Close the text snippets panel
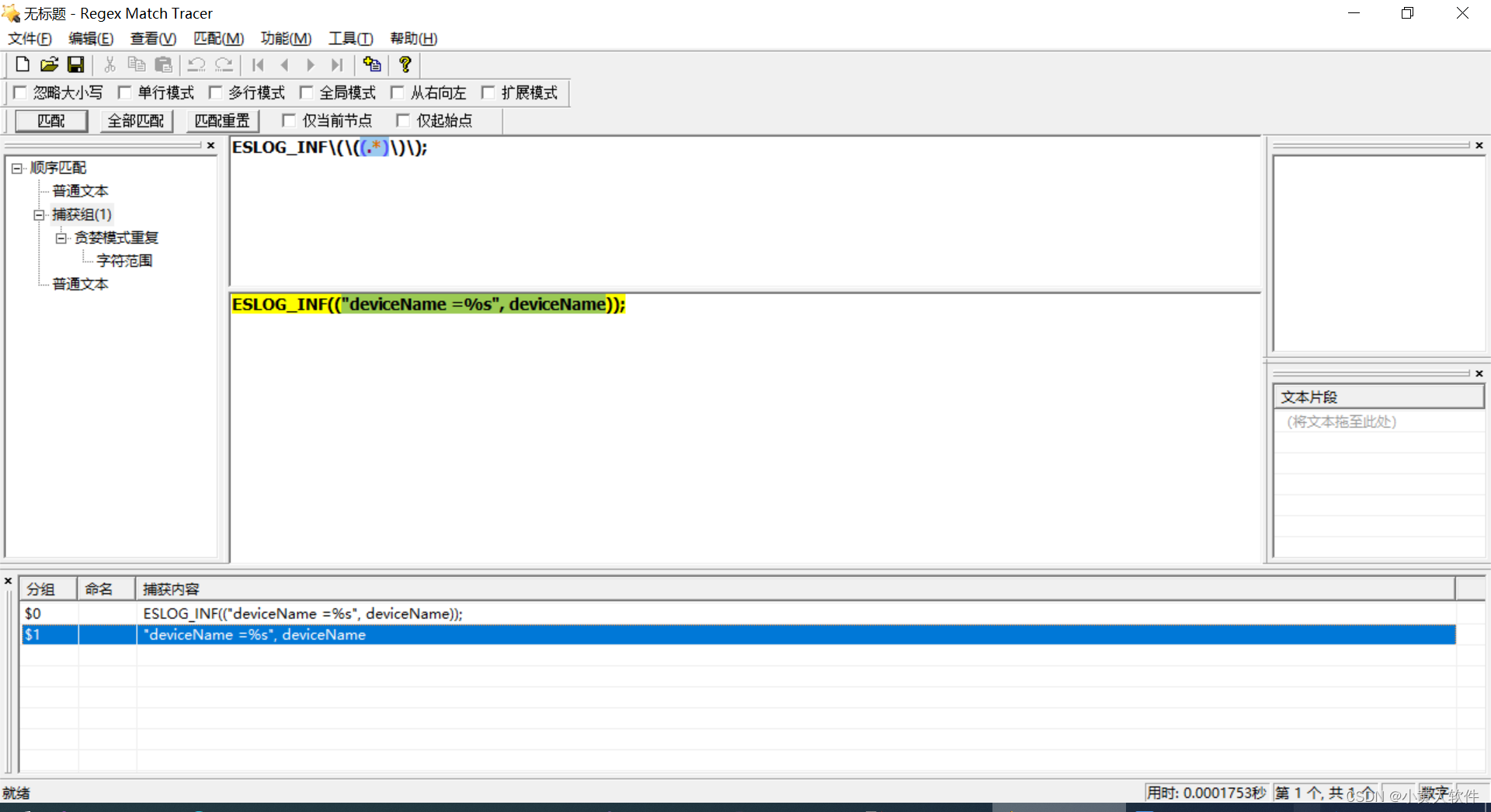1491x812 pixels. [1479, 373]
